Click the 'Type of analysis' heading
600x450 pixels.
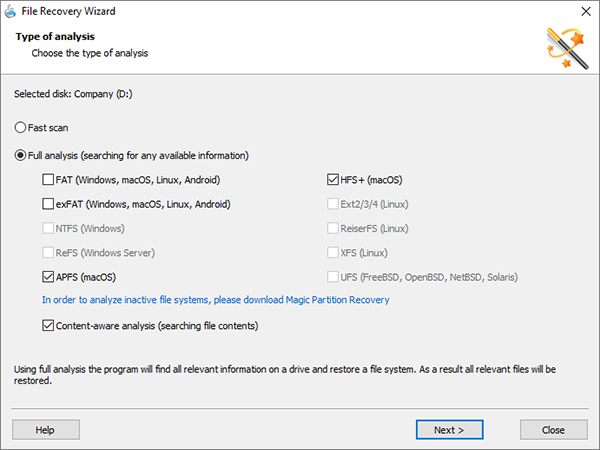point(55,37)
